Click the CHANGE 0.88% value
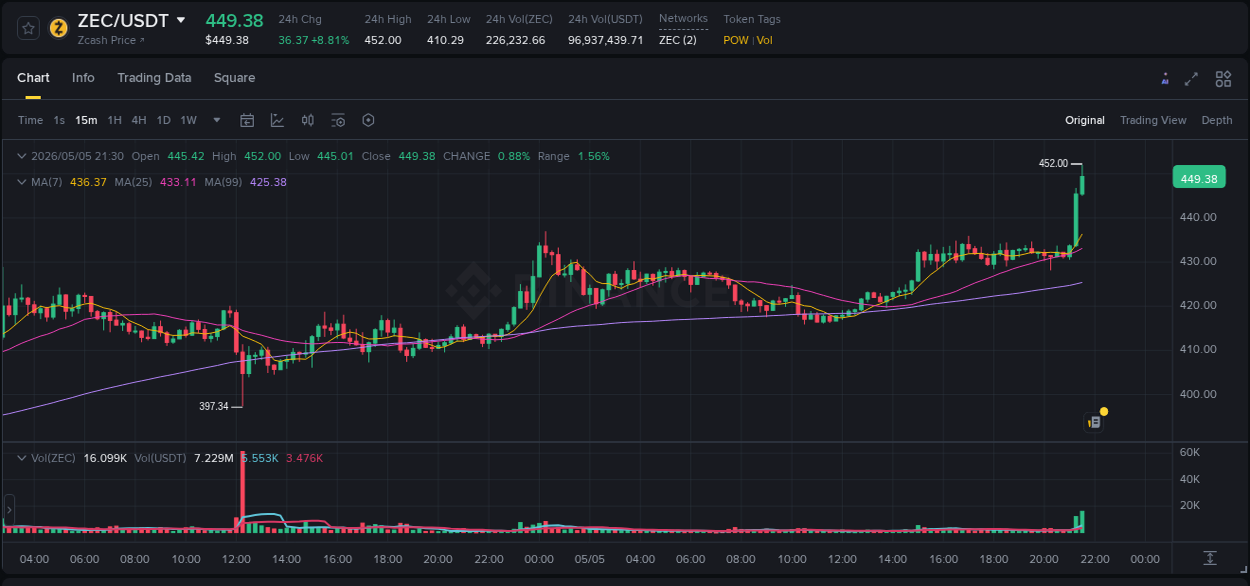The image size is (1250, 586). [x=514, y=156]
